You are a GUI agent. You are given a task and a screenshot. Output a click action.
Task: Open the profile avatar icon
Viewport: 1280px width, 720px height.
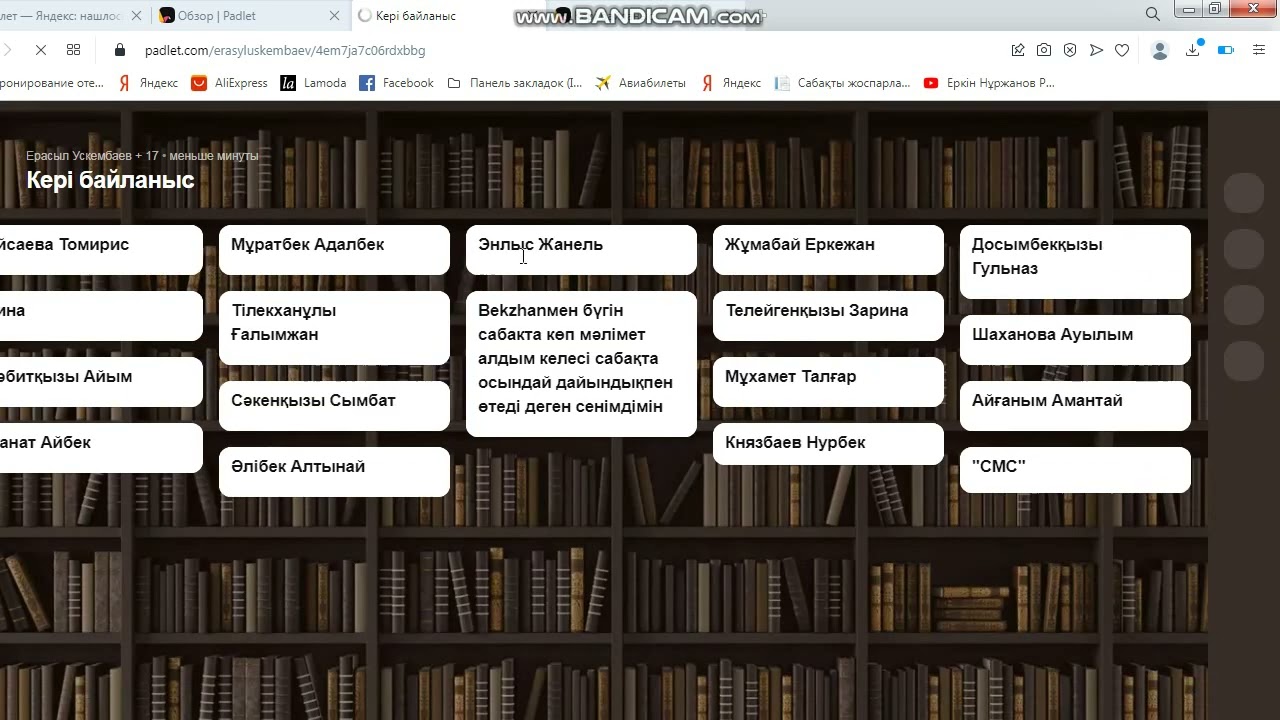coord(1160,50)
